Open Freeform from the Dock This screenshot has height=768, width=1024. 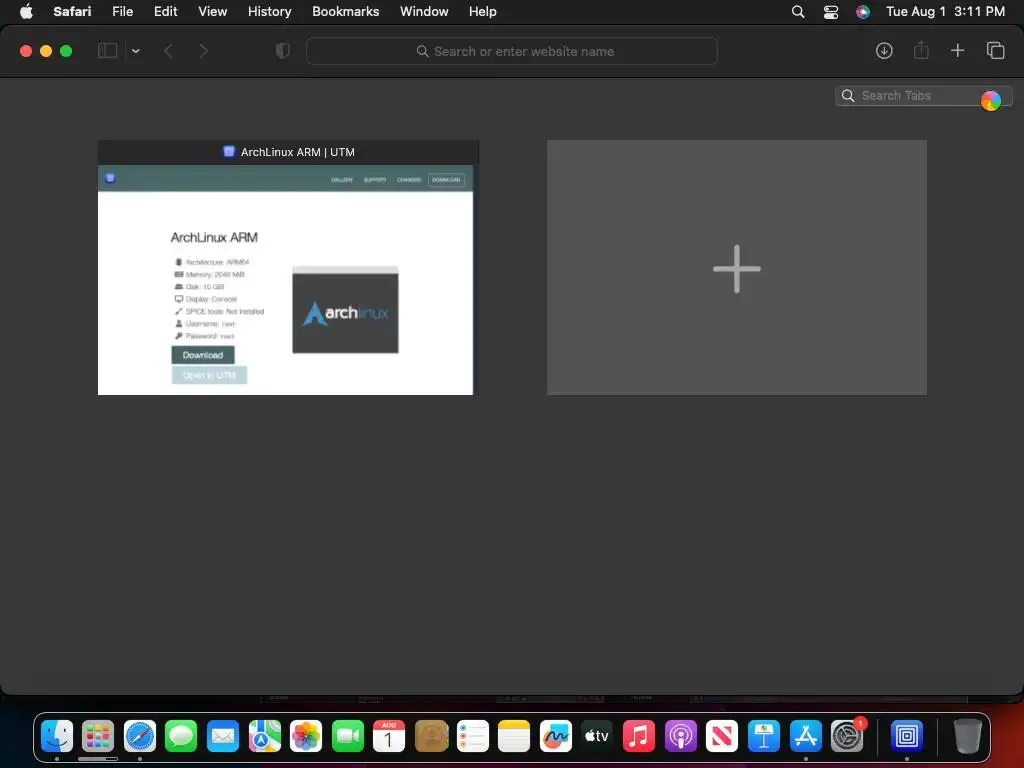(x=556, y=736)
